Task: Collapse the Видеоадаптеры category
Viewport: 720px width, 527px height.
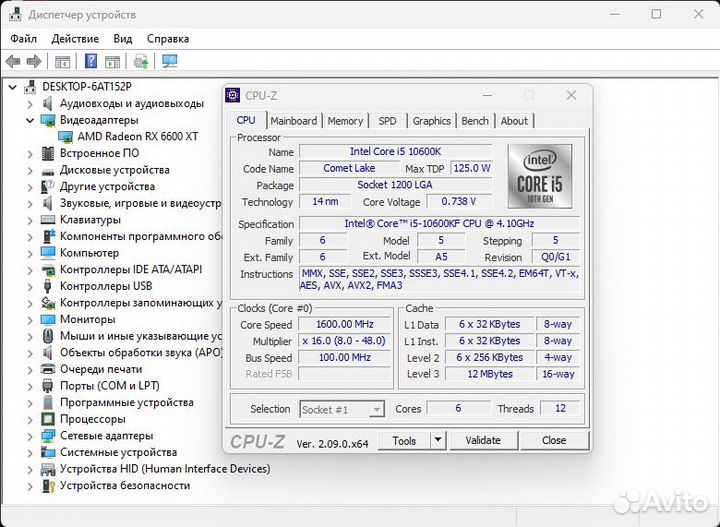Action: click(x=28, y=120)
